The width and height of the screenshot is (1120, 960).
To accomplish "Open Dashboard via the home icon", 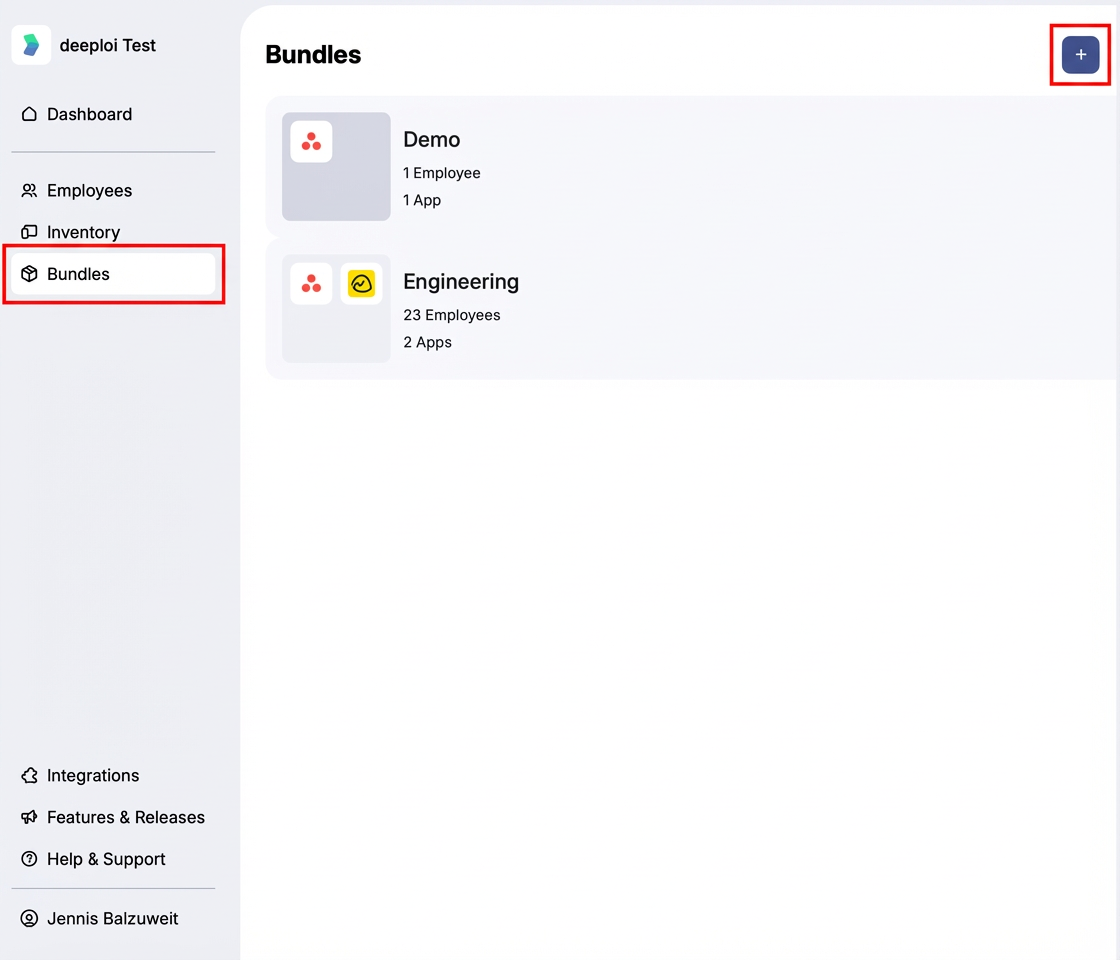I will coord(29,114).
